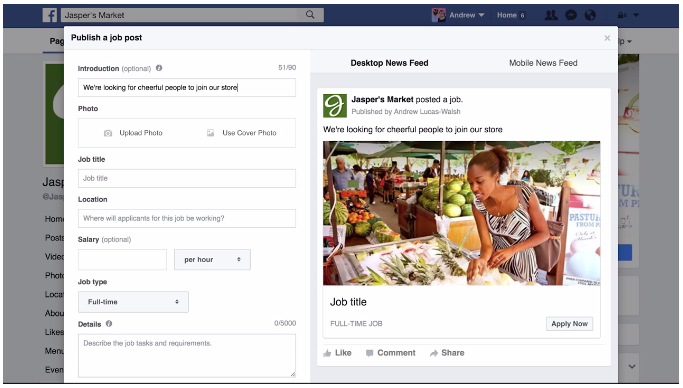
Task: Click the privacy shortcuts lock icon
Action: click(622, 15)
